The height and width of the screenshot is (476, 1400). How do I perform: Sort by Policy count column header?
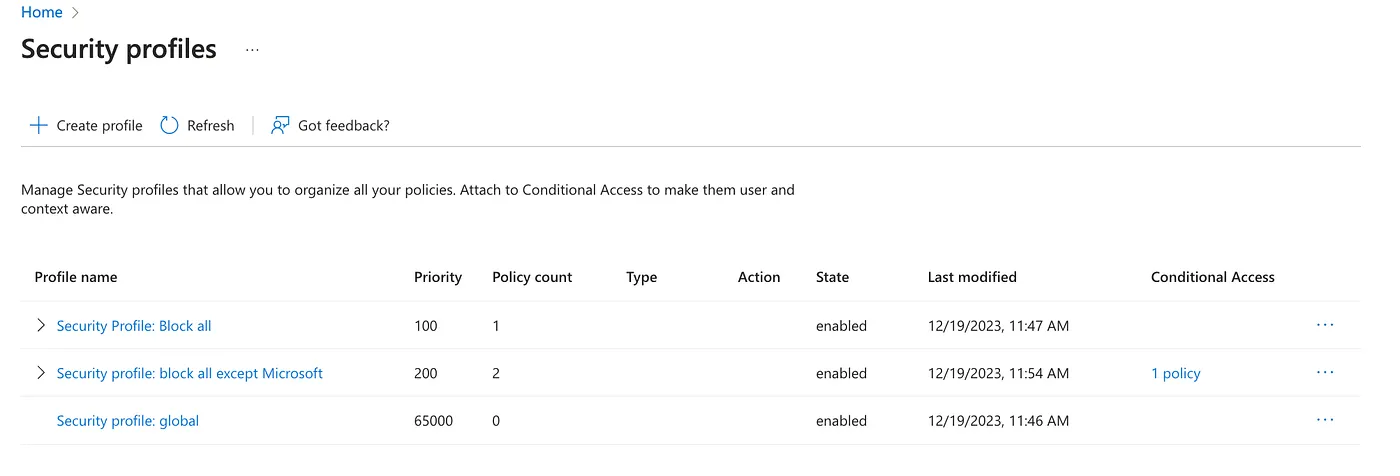532,277
